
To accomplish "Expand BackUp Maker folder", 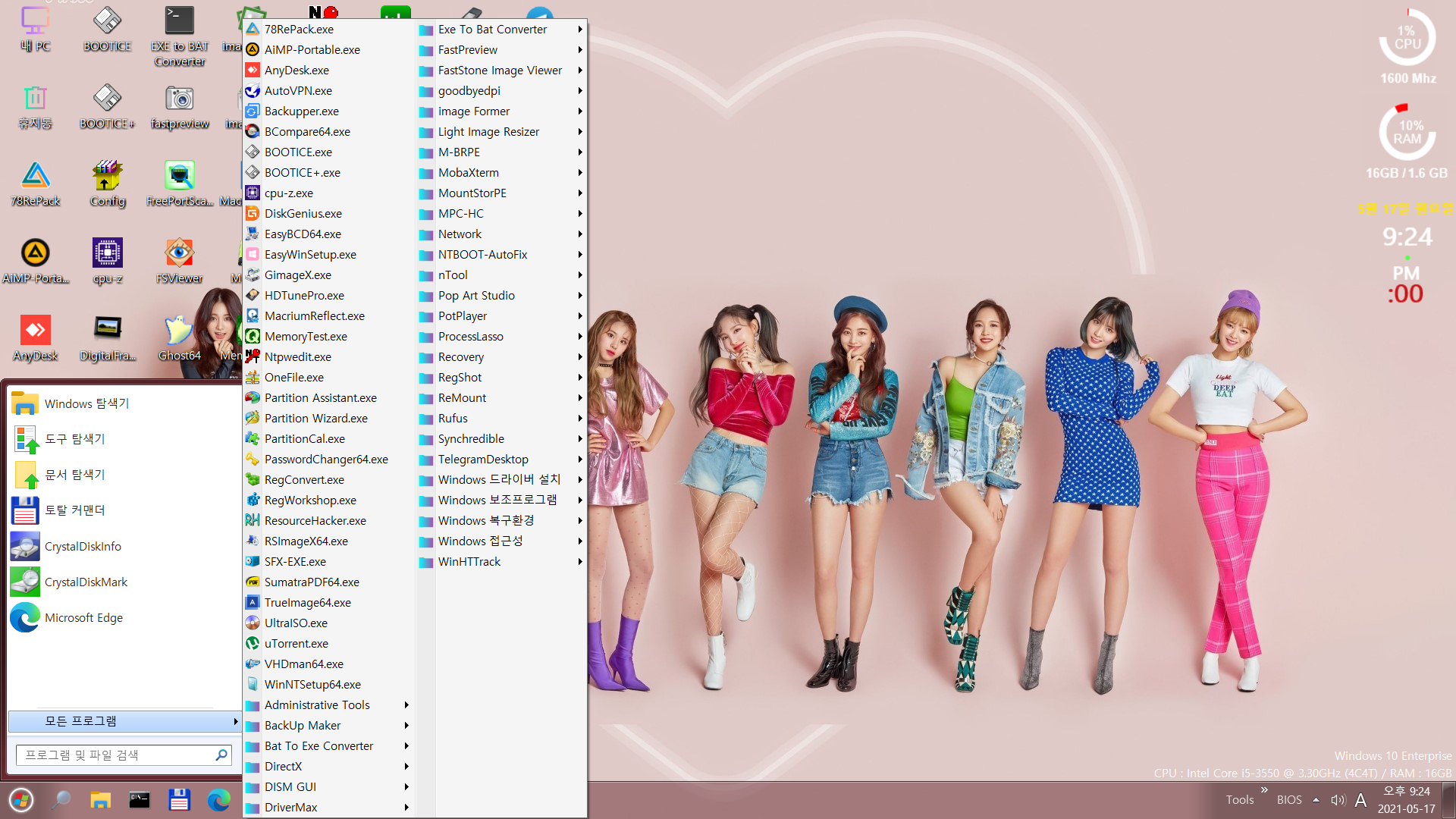I will click(329, 725).
